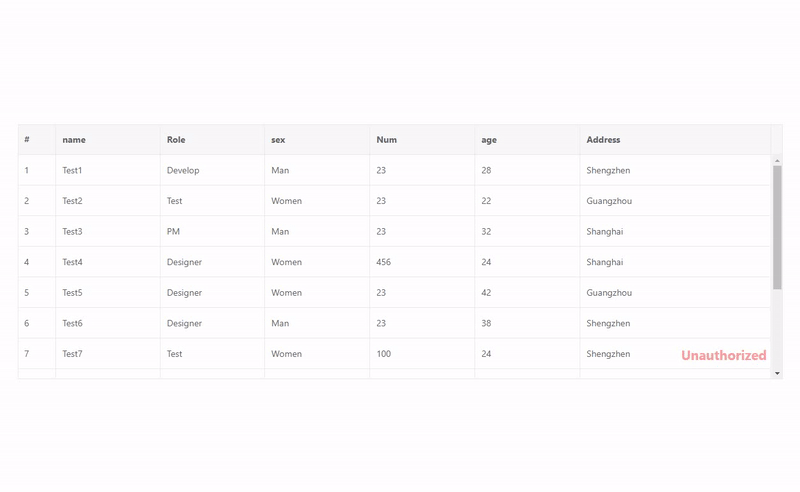The height and width of the screenshot is (492, 800).
Task: Click the "age" column header
Action: (489, 140)
